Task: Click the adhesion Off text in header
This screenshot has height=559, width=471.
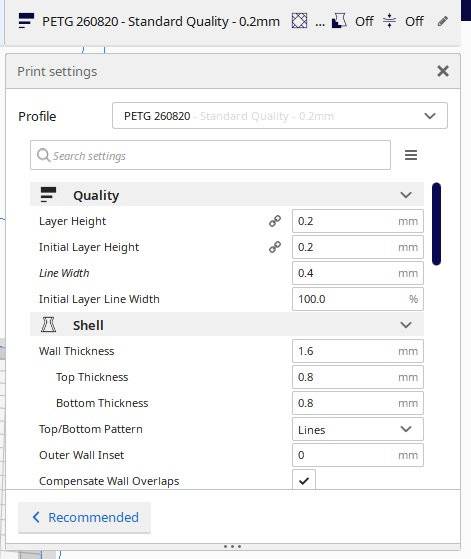Action: [x=414, y=21]
